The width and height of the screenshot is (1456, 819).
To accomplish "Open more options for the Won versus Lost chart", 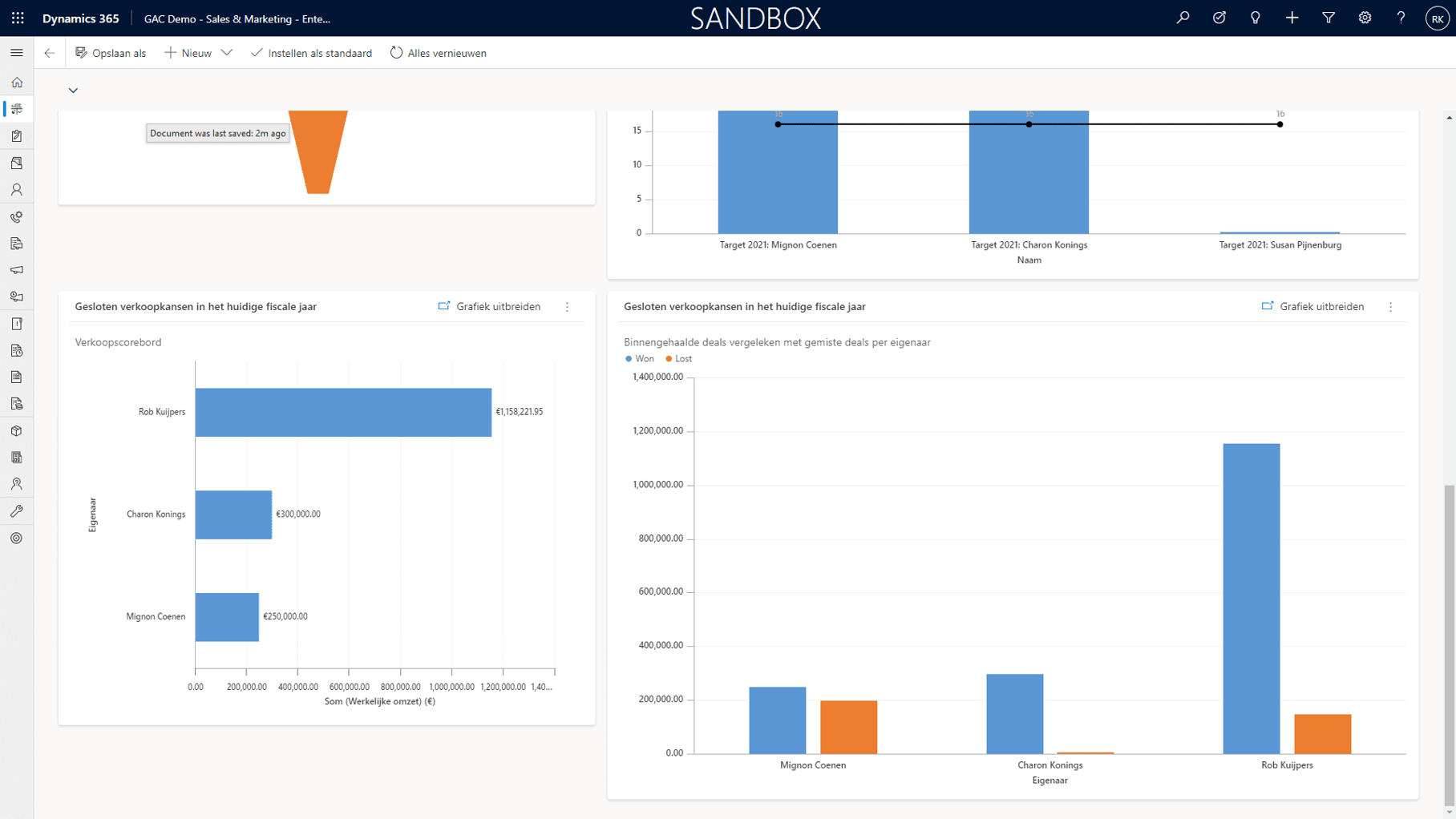I will 1391,307.
